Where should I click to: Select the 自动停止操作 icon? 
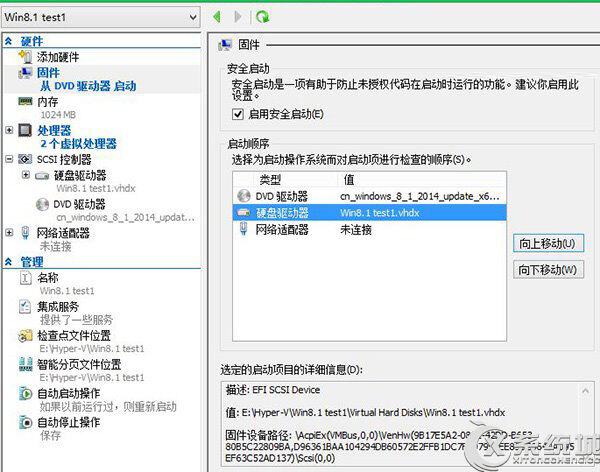point(25,422)
